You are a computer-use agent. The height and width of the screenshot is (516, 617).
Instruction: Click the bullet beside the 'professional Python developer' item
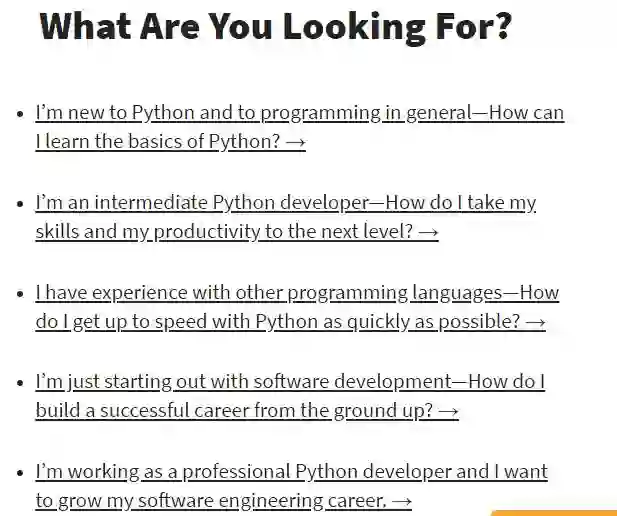click(x=20, y=472)
